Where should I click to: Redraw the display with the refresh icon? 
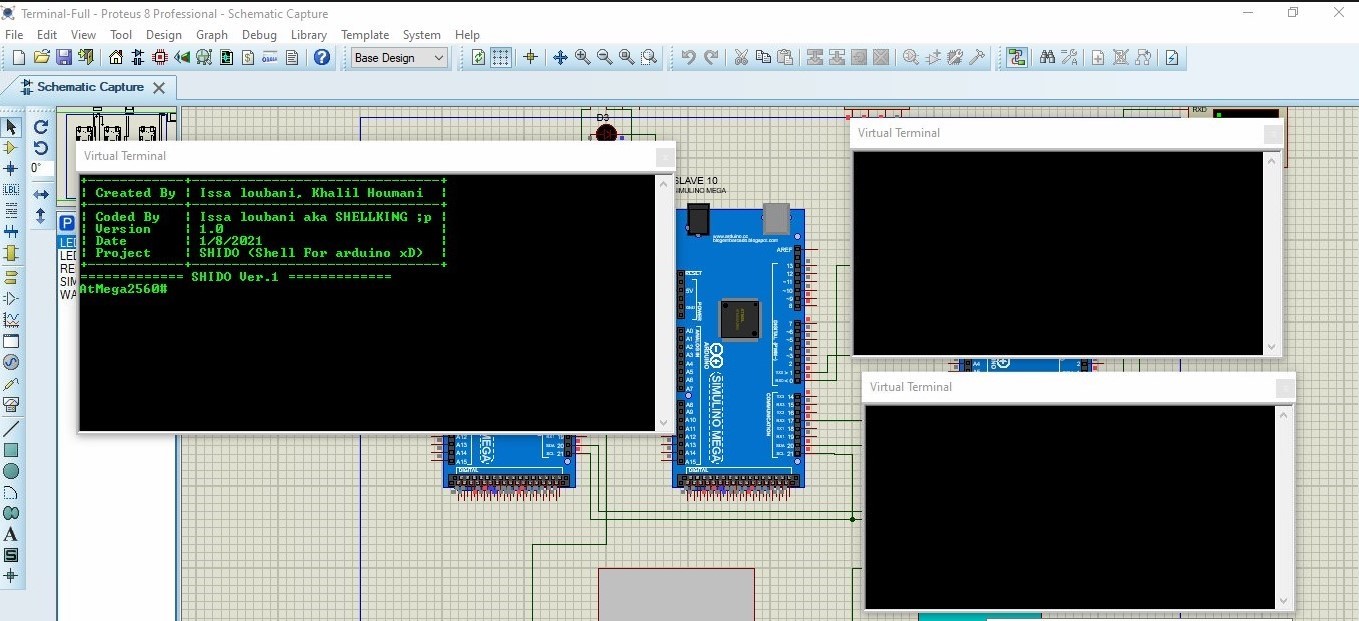coord(478,58)
